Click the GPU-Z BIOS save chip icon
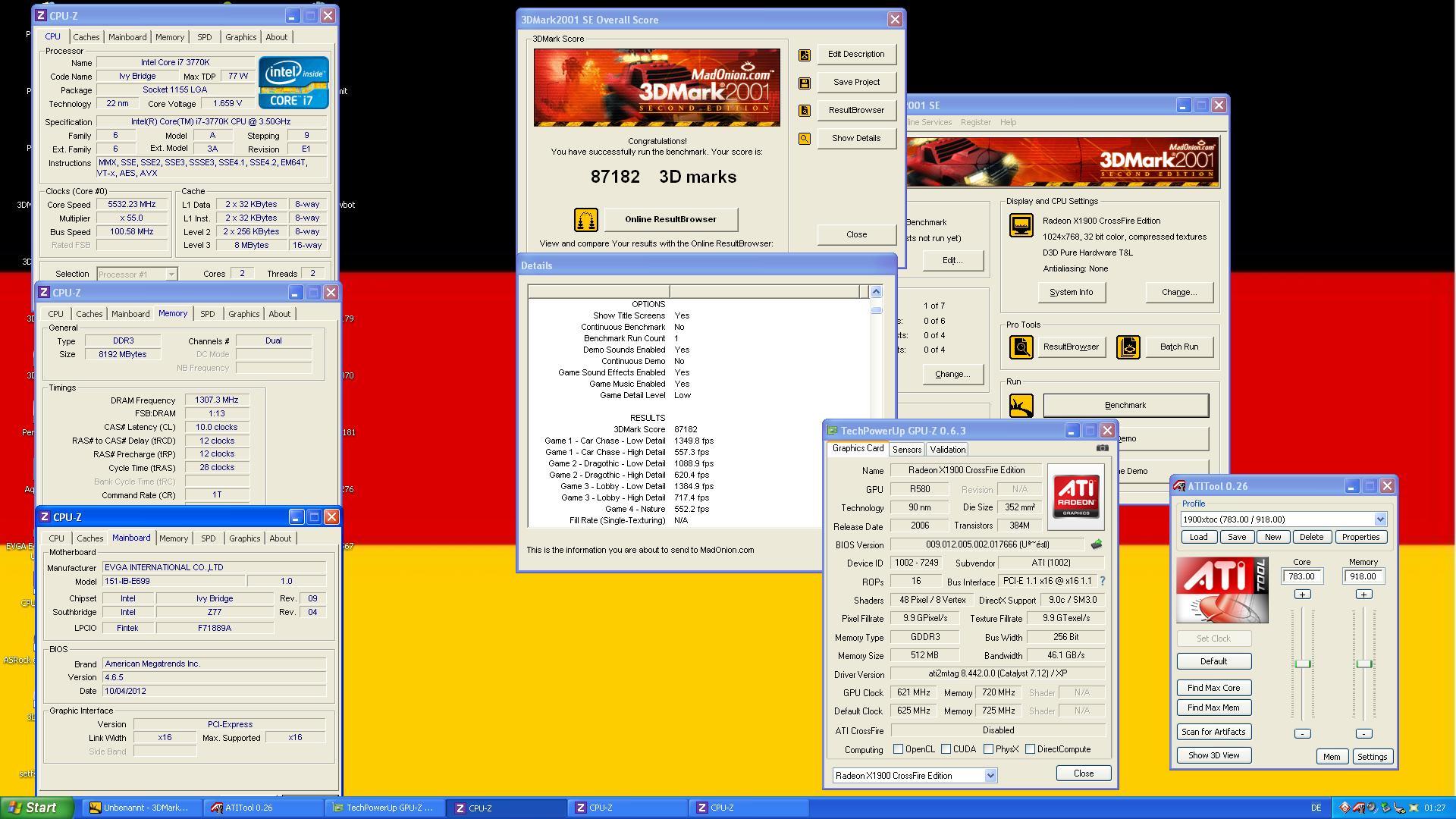Image resolution: width=1456 pixels, height=819 pixels. click(1096, 544)
